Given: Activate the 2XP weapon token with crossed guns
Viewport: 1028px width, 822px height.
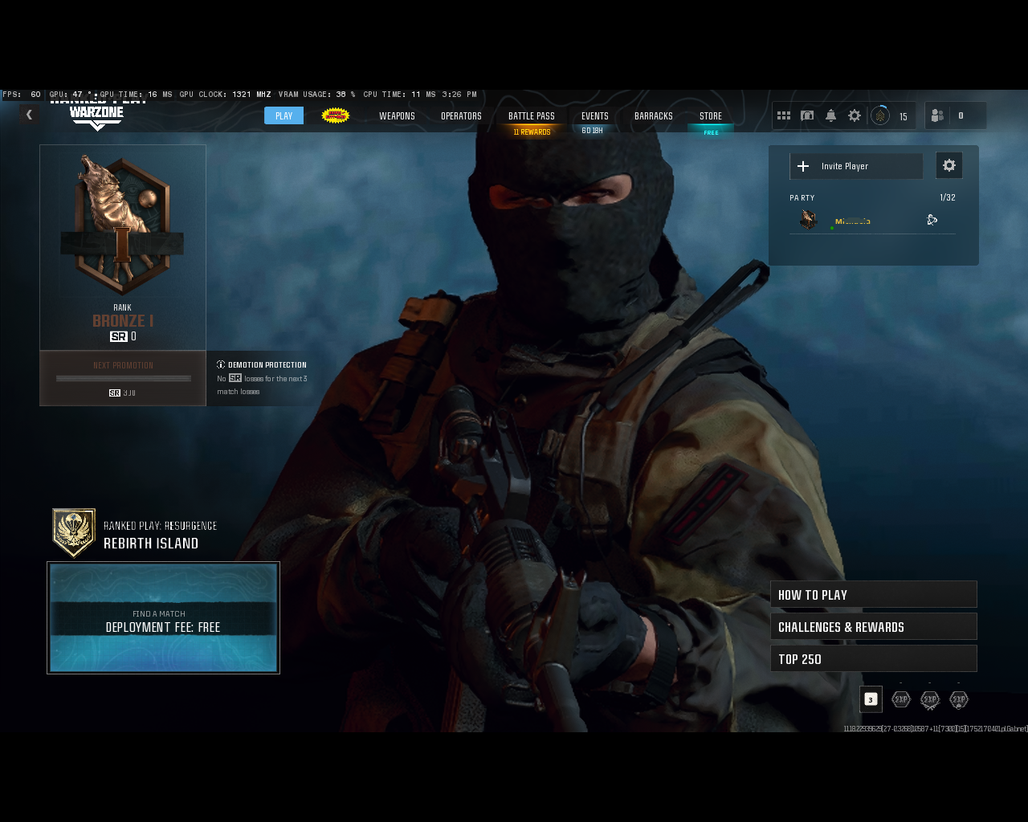Looking at the screenshot, I should pos(930,699).
